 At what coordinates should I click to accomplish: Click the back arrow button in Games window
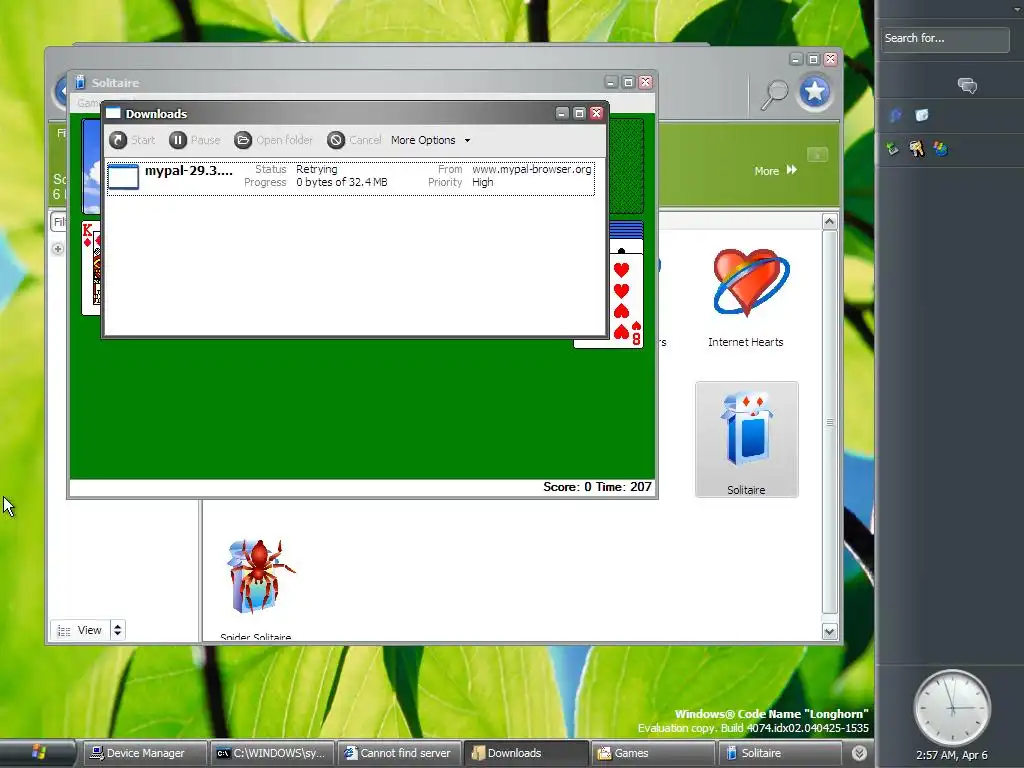click(61, 92)
